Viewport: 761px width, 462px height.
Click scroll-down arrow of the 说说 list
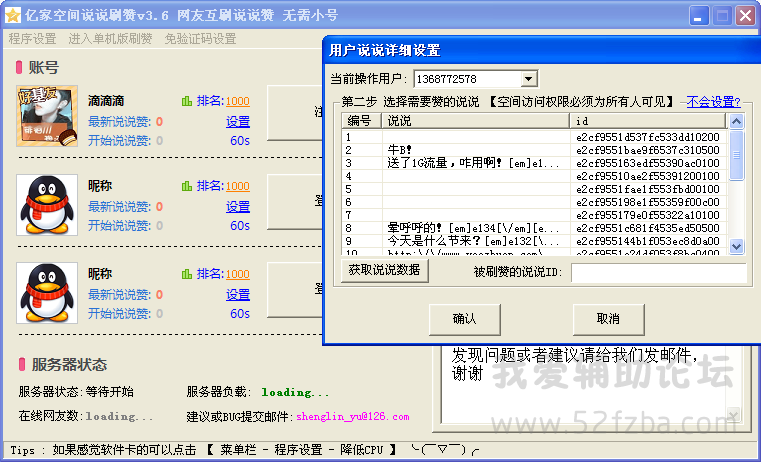(736, 247)
